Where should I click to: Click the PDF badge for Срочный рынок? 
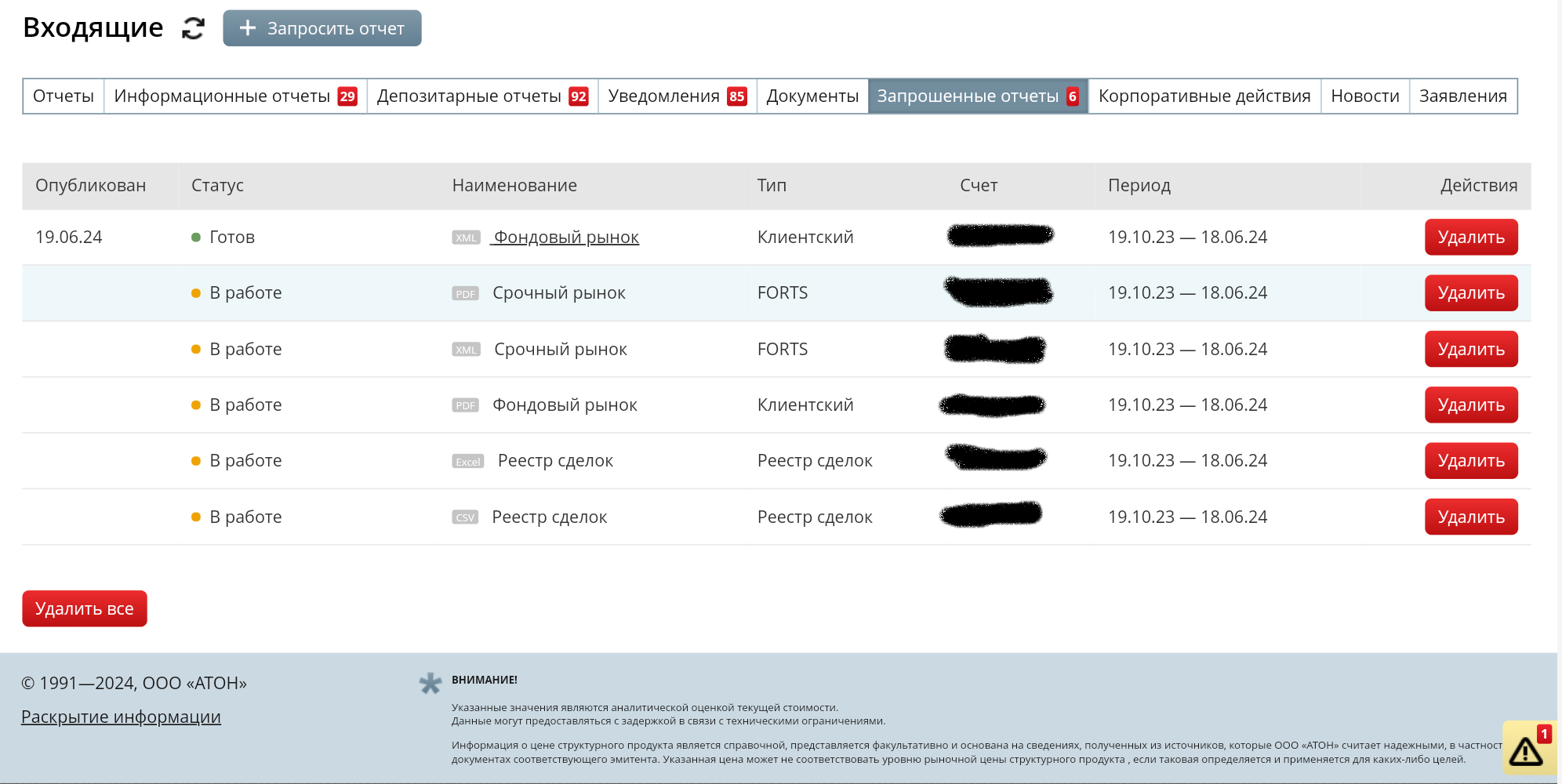tap(465, 294)
